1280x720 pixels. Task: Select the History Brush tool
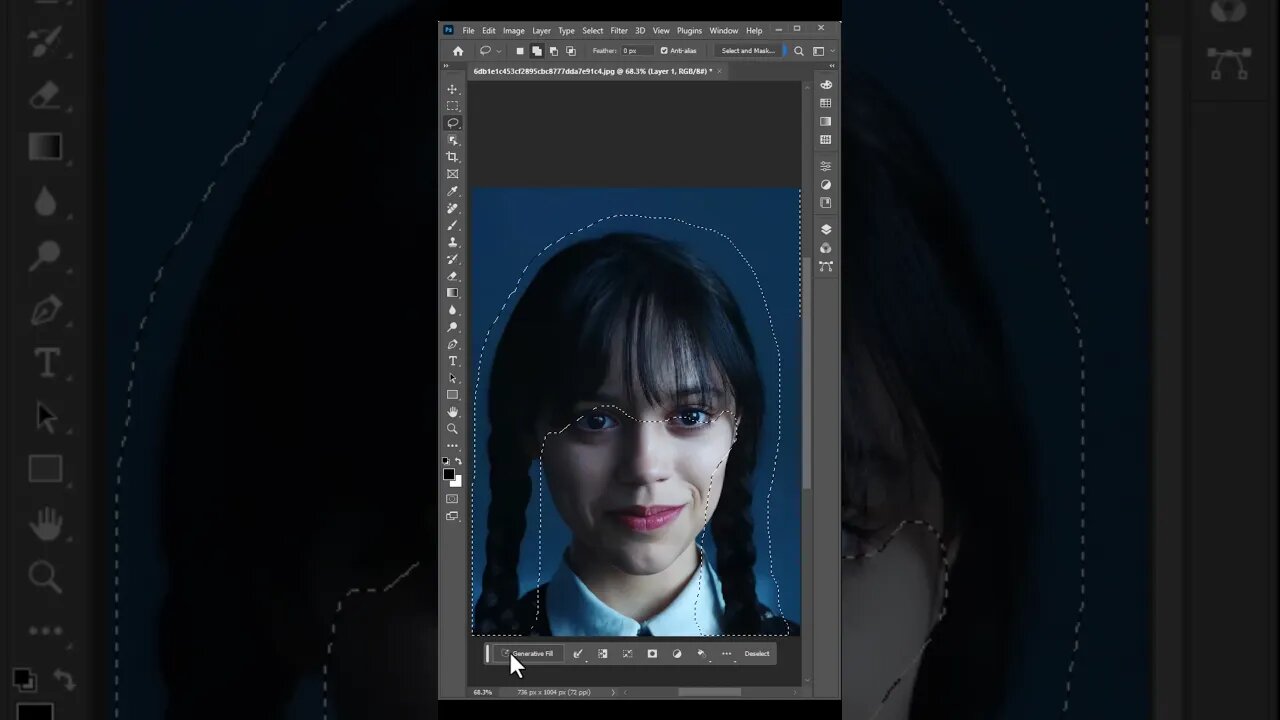[x=452, y=259]
